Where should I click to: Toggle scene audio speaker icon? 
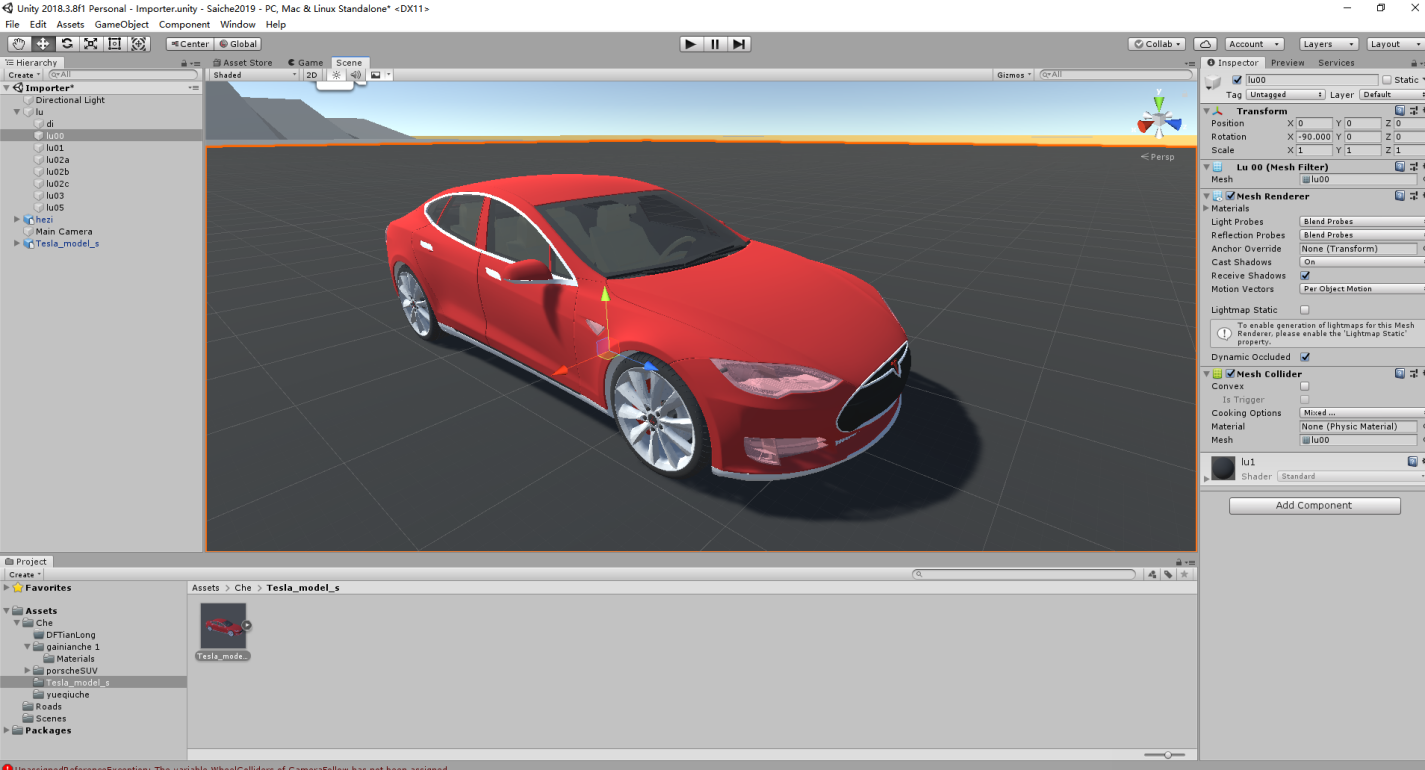(x=355, y=75)
